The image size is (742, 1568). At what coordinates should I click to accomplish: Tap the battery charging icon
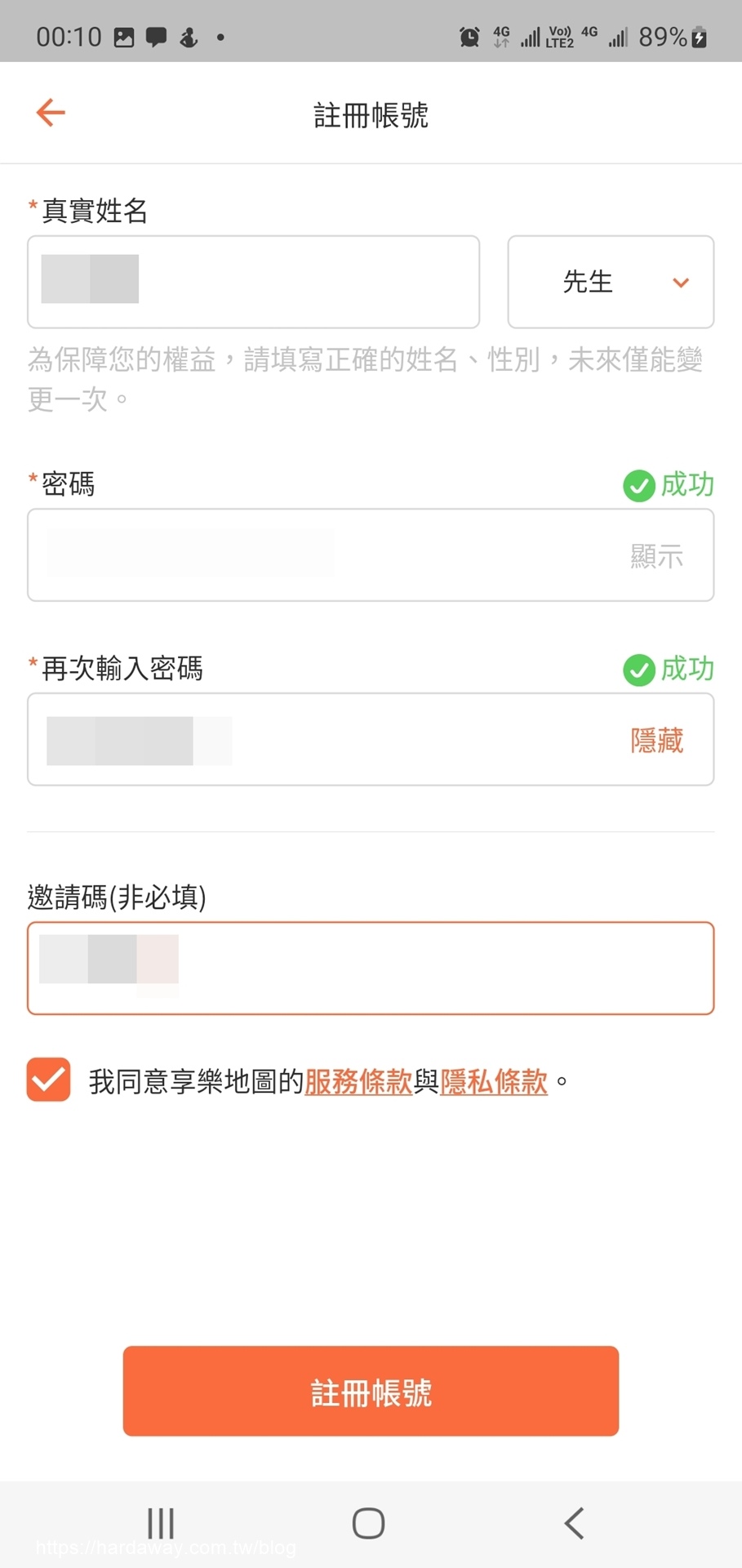[x=699, y=37]
